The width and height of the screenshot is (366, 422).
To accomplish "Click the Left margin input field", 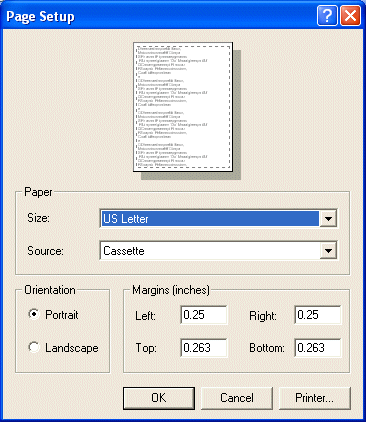I will [204, 315].
